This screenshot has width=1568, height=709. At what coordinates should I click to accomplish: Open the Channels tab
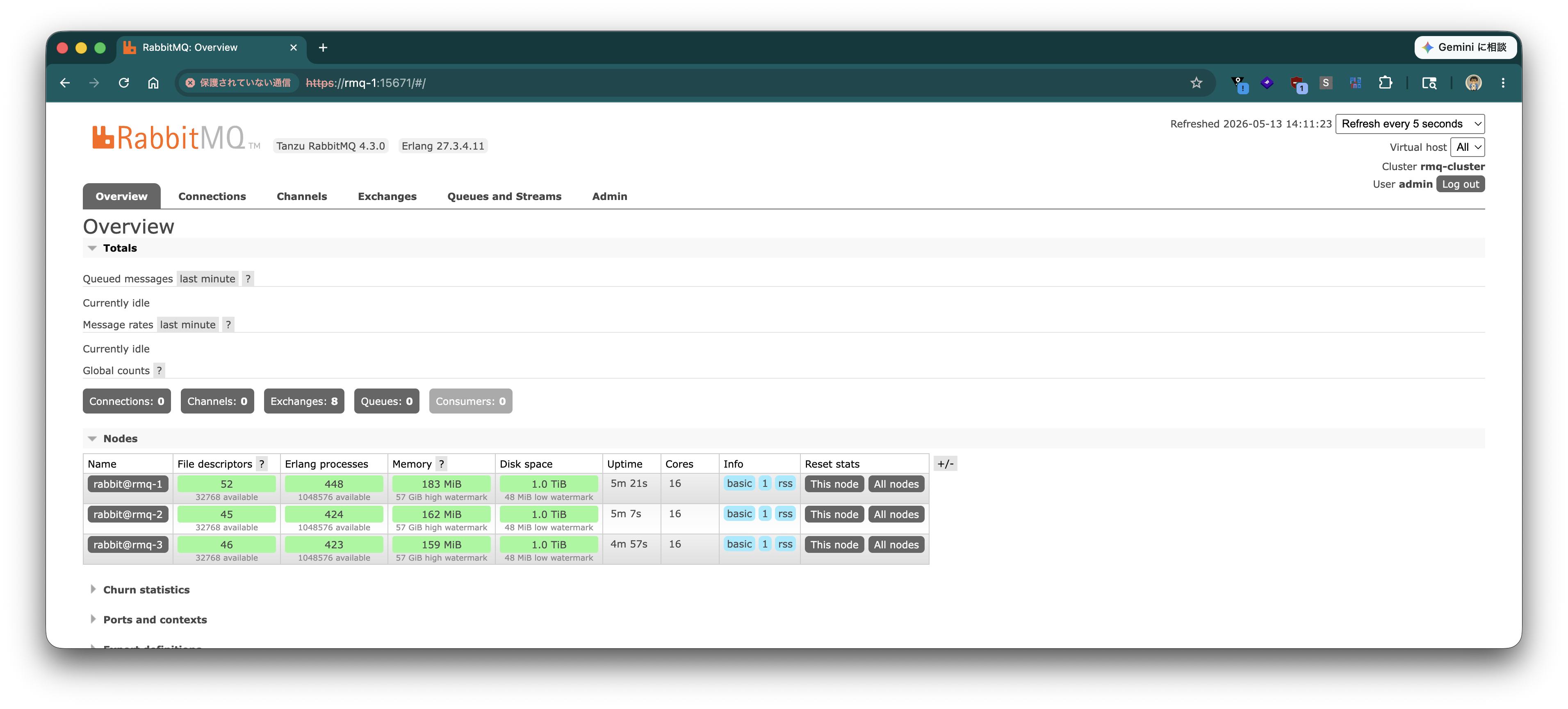point(301,196)
